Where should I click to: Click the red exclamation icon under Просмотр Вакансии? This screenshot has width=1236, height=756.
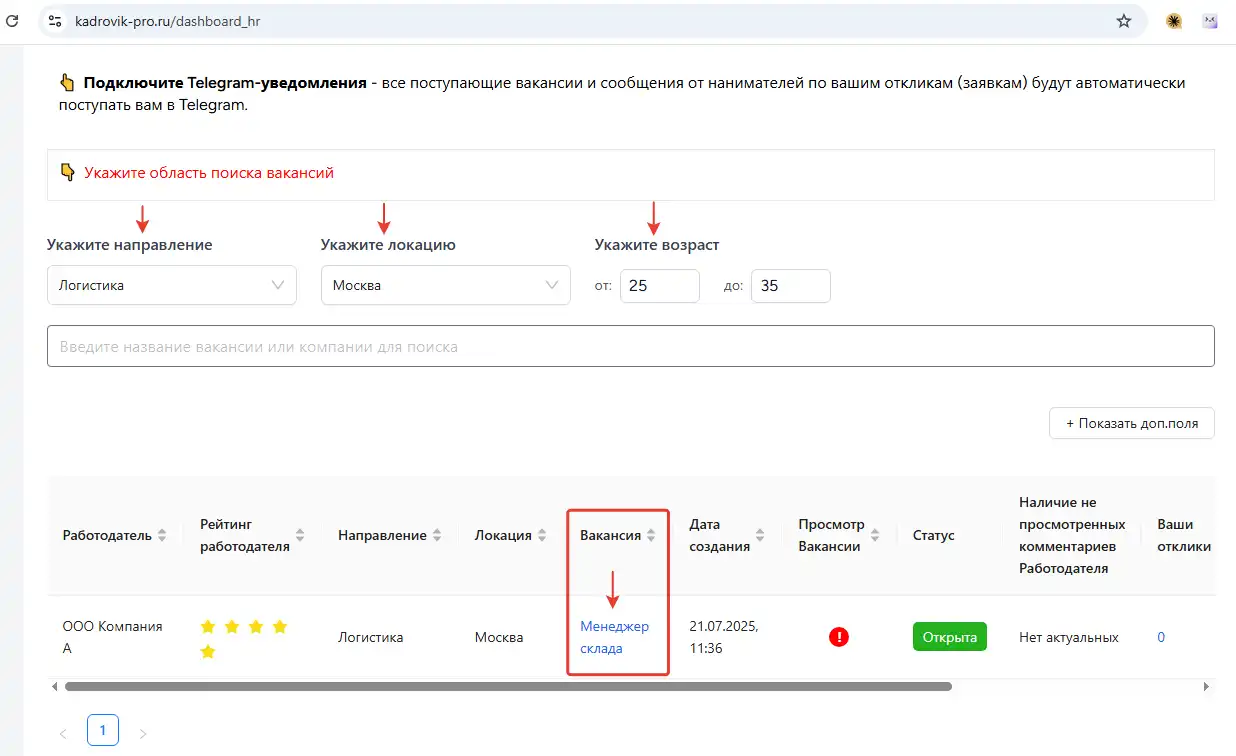click(x=839, y=637)
